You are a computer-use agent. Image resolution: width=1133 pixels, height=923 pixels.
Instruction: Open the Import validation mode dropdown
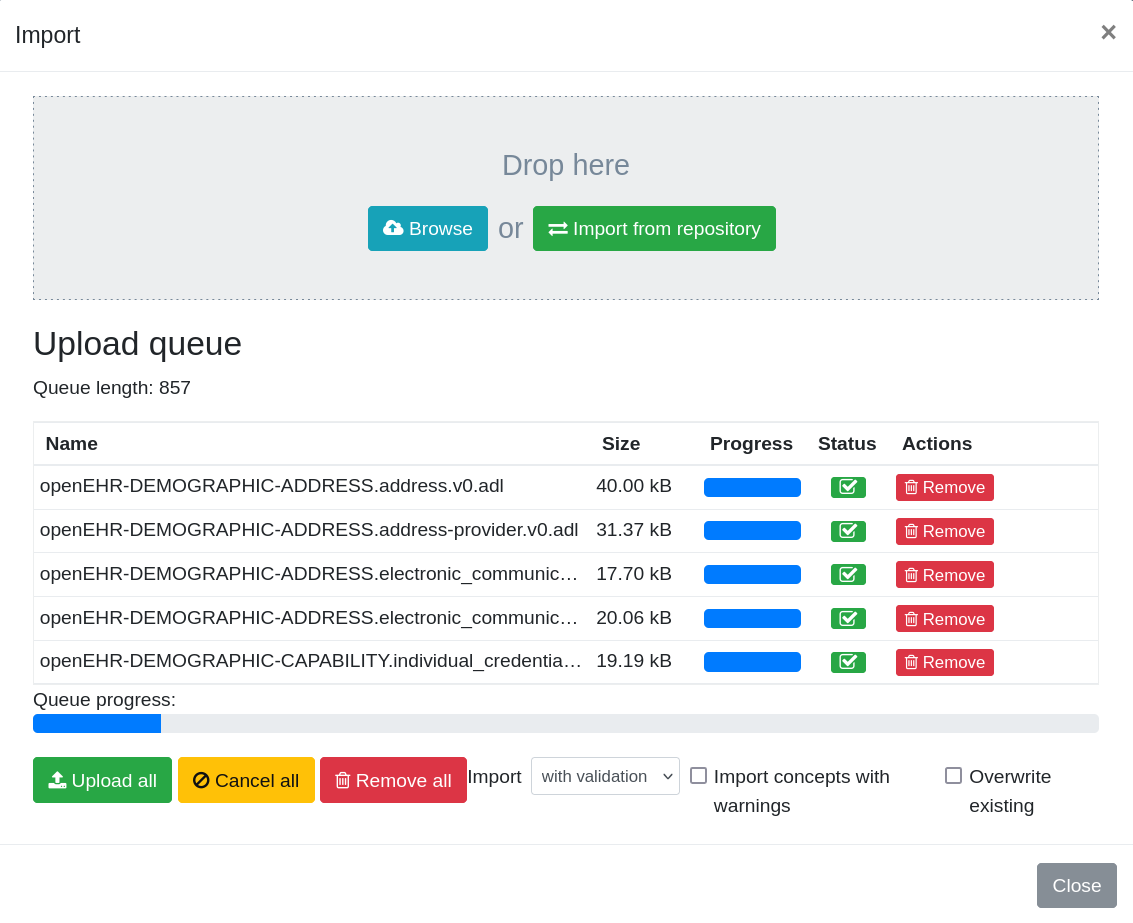[605, 776]
